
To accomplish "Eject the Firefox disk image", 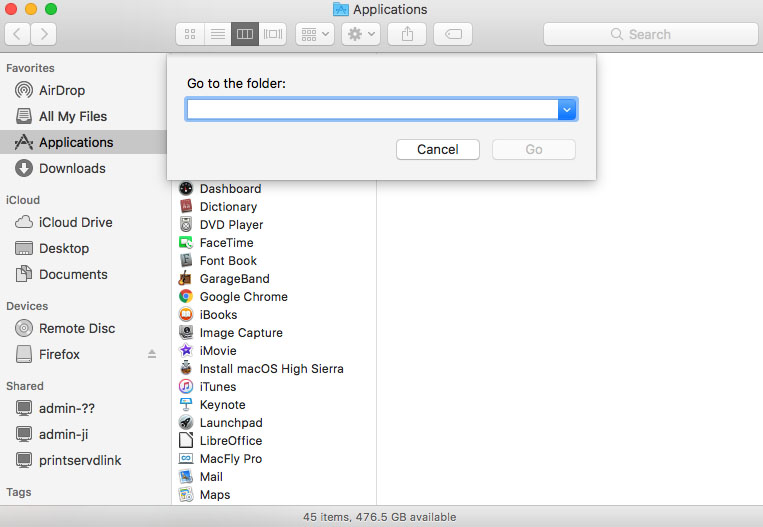I will tap(152, 354).
